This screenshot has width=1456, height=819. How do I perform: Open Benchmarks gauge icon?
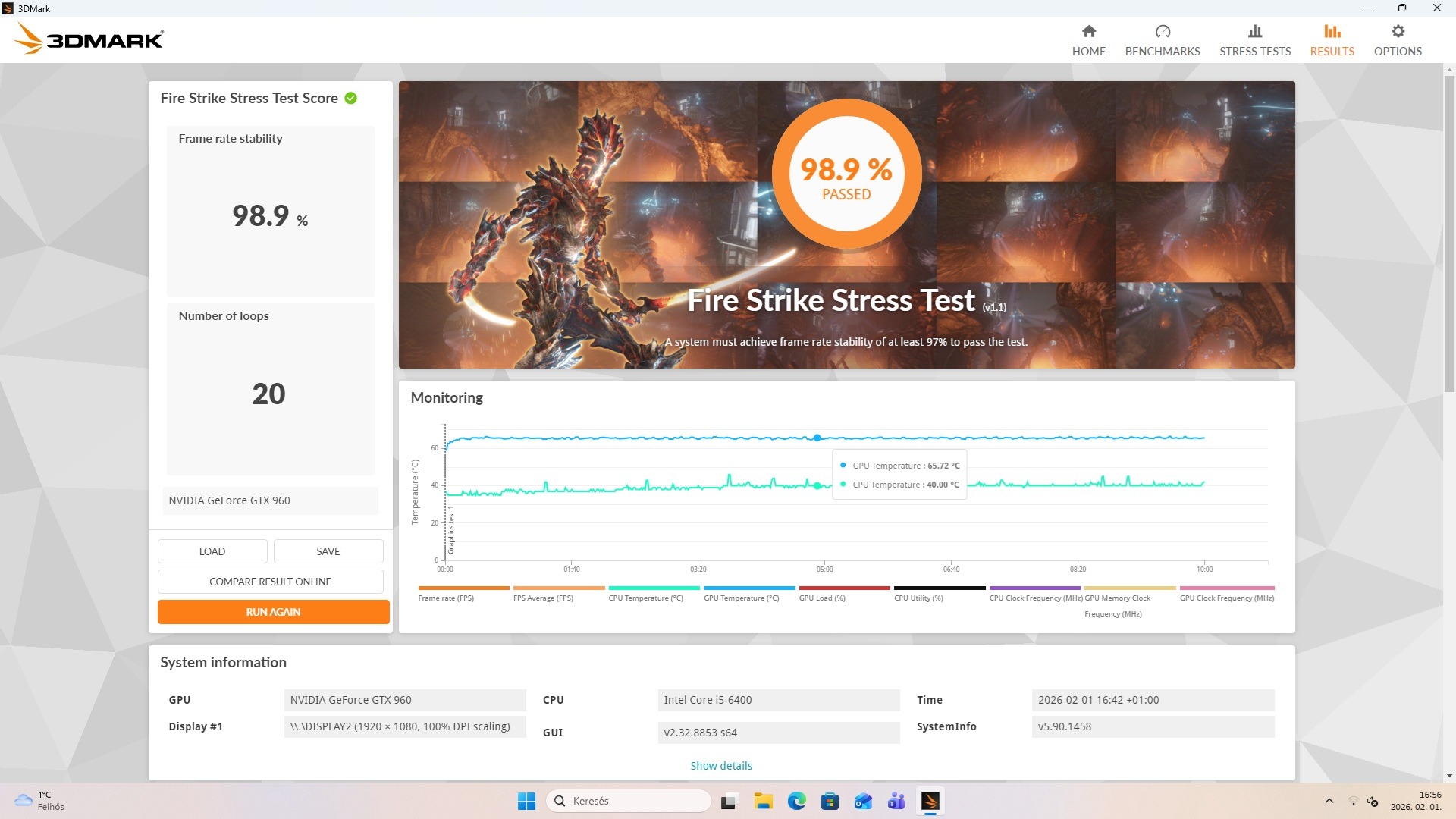click(x=1162, y=32)
